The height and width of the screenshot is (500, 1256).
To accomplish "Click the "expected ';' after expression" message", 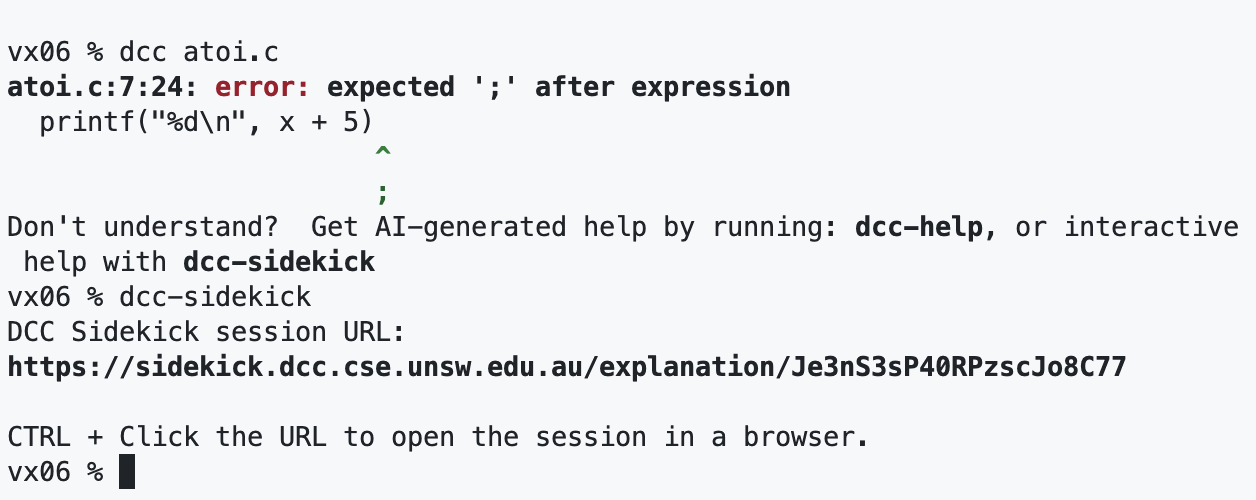I will coord(559,87).
